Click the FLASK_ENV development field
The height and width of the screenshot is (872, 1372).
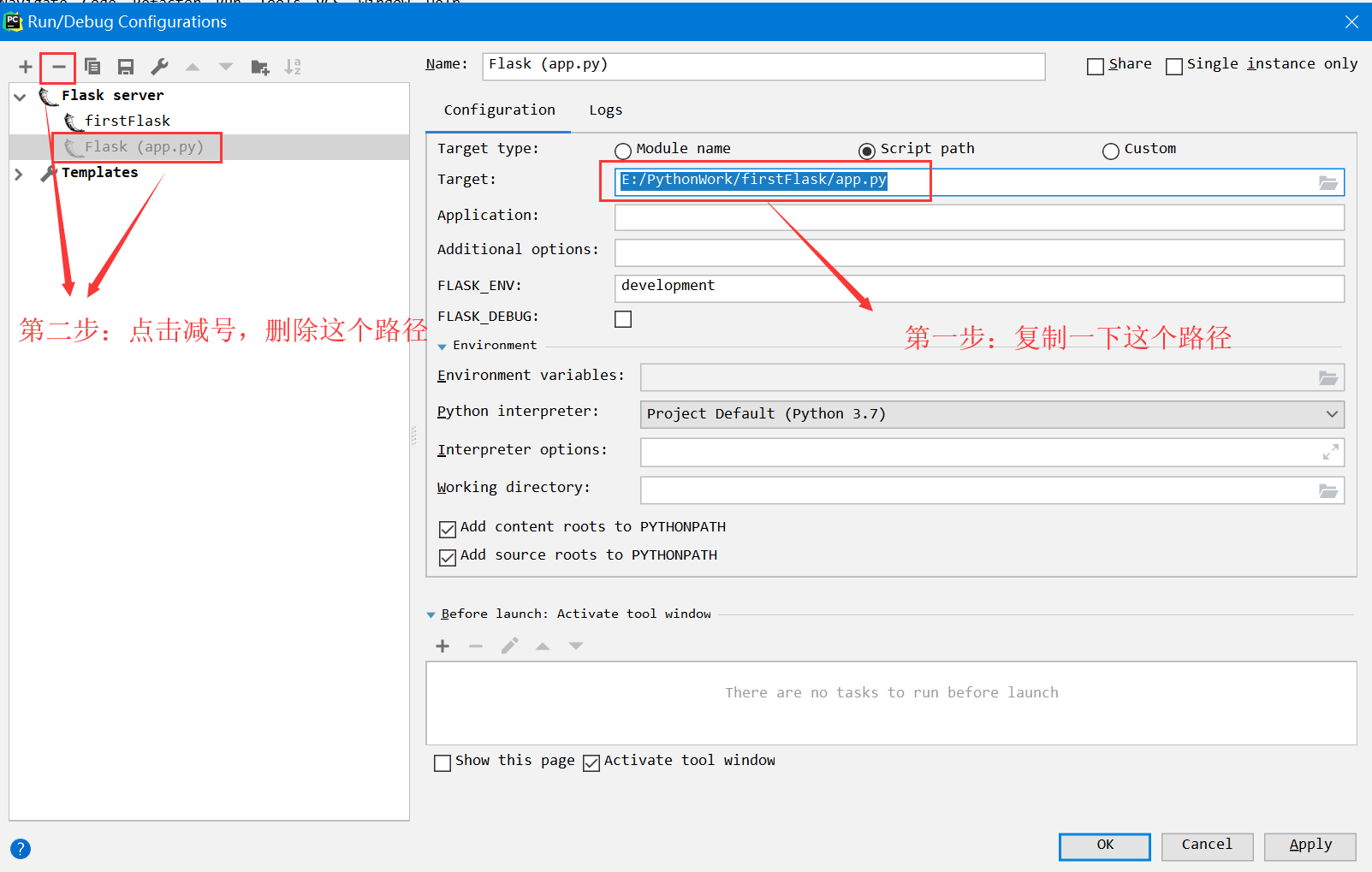[979, 288]
